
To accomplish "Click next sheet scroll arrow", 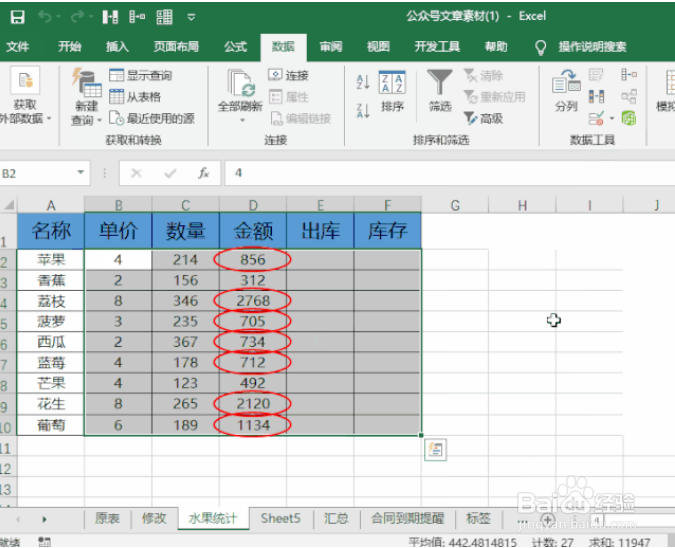I will click(x=44, y=519).
